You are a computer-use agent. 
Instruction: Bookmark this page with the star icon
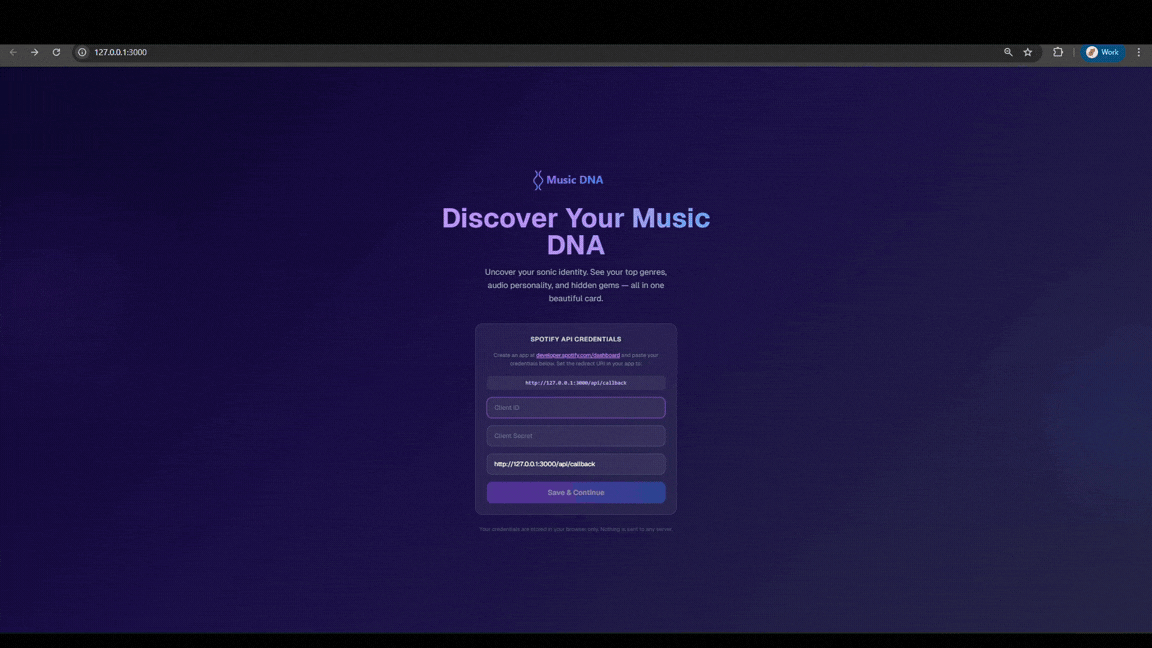(x=1027, y=52)
